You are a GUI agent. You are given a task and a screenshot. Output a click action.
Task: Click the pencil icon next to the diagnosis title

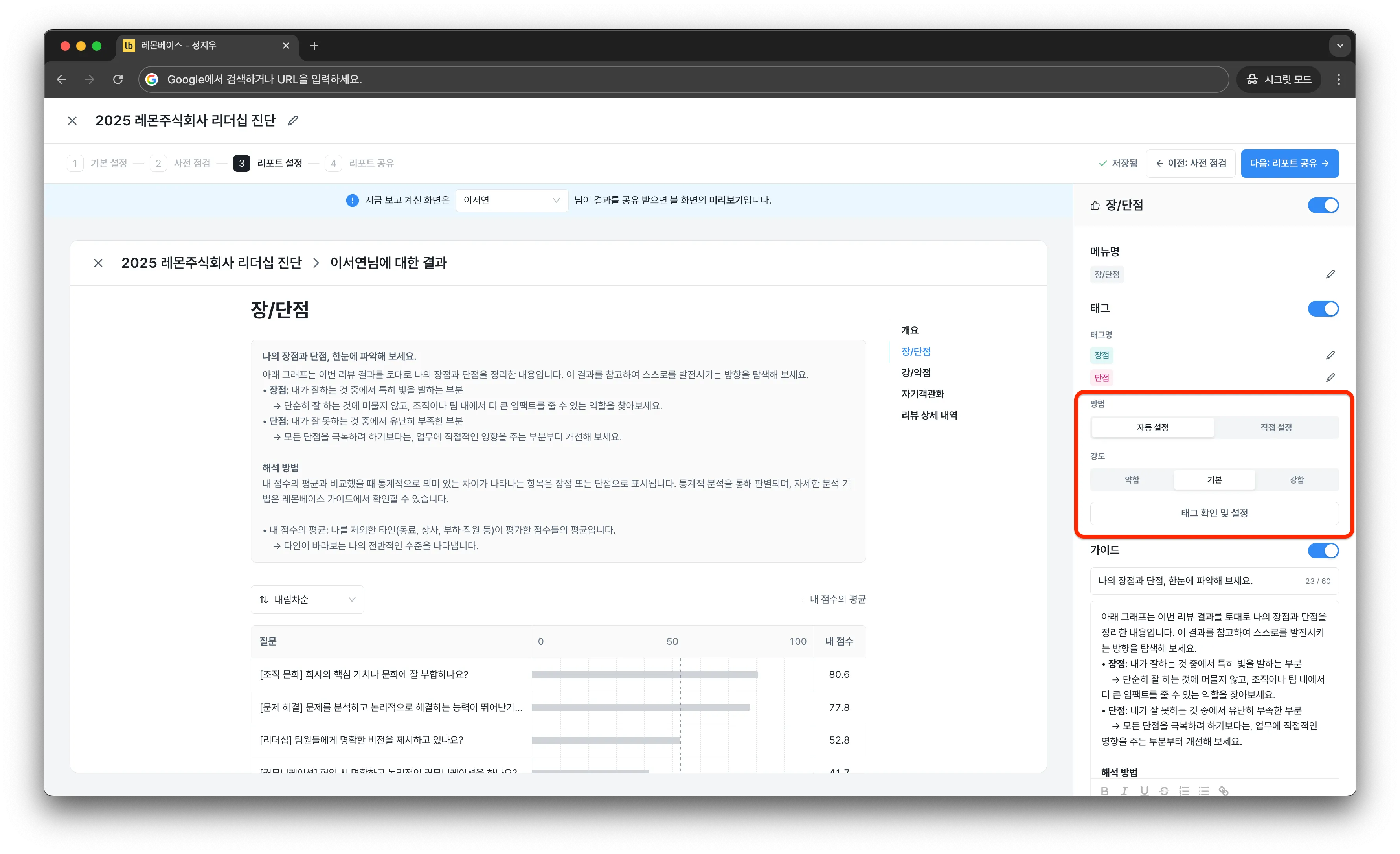(x=292, y=121)
